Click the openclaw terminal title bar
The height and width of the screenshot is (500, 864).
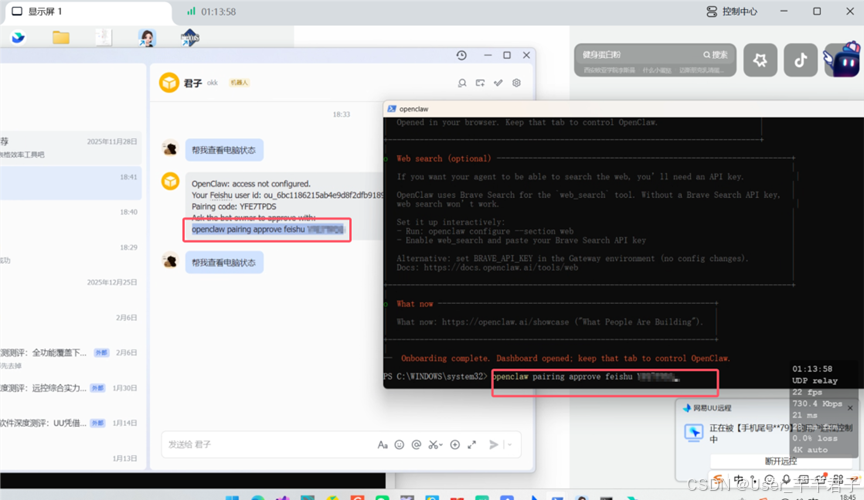point(623,109)
